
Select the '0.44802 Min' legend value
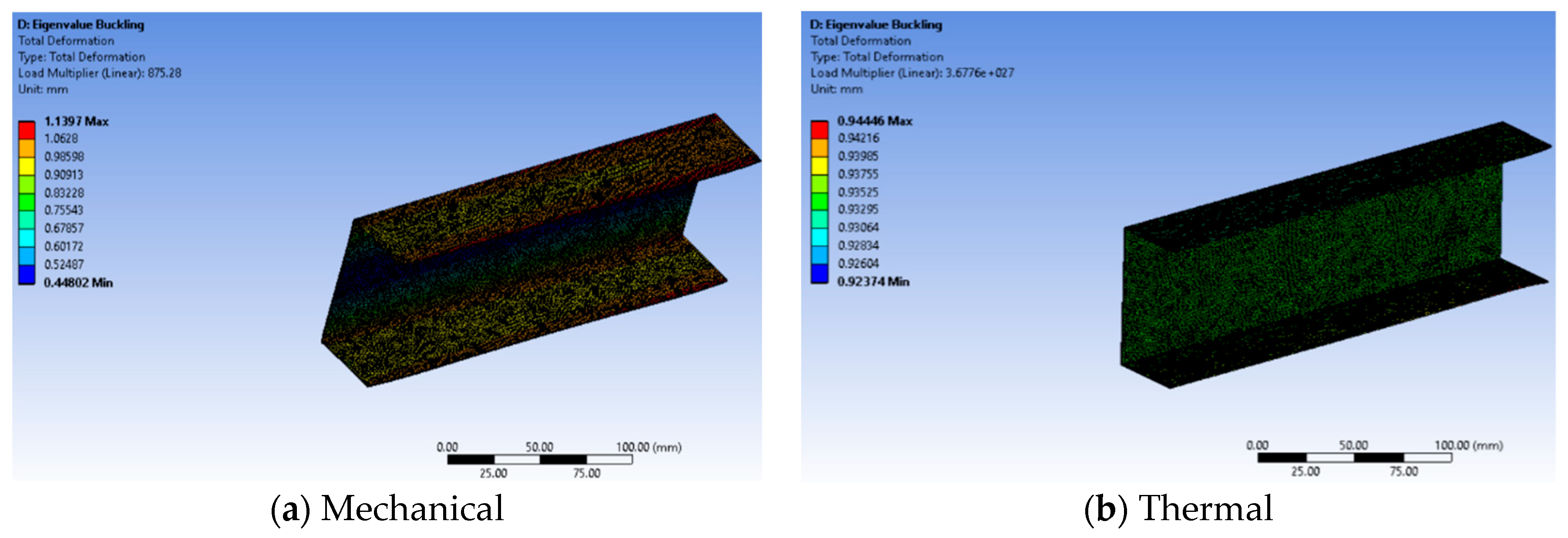tap(78, 283)
